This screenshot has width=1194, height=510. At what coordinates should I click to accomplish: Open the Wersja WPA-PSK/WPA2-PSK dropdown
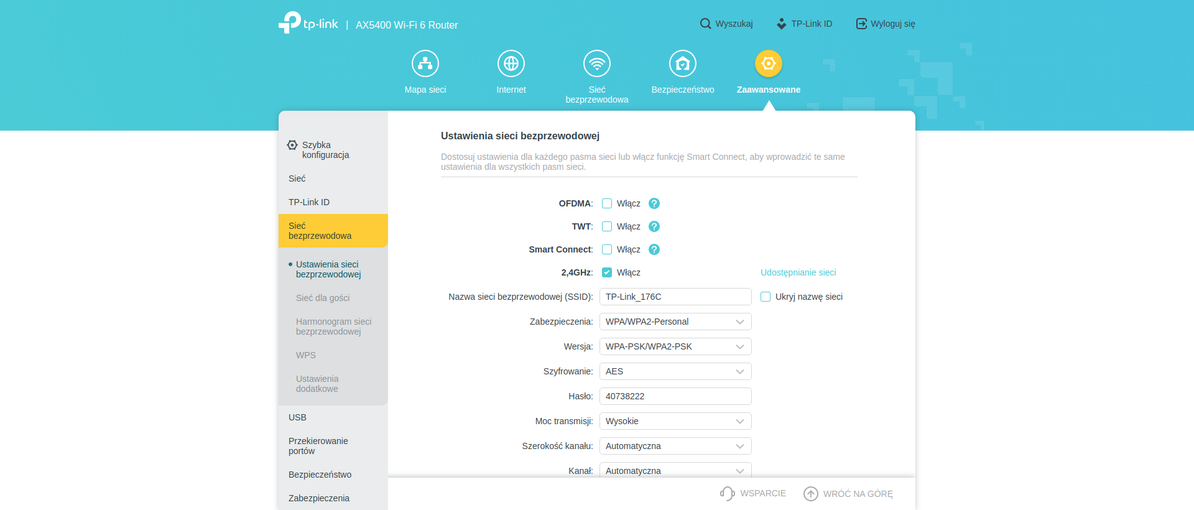(x=675, y=346)
